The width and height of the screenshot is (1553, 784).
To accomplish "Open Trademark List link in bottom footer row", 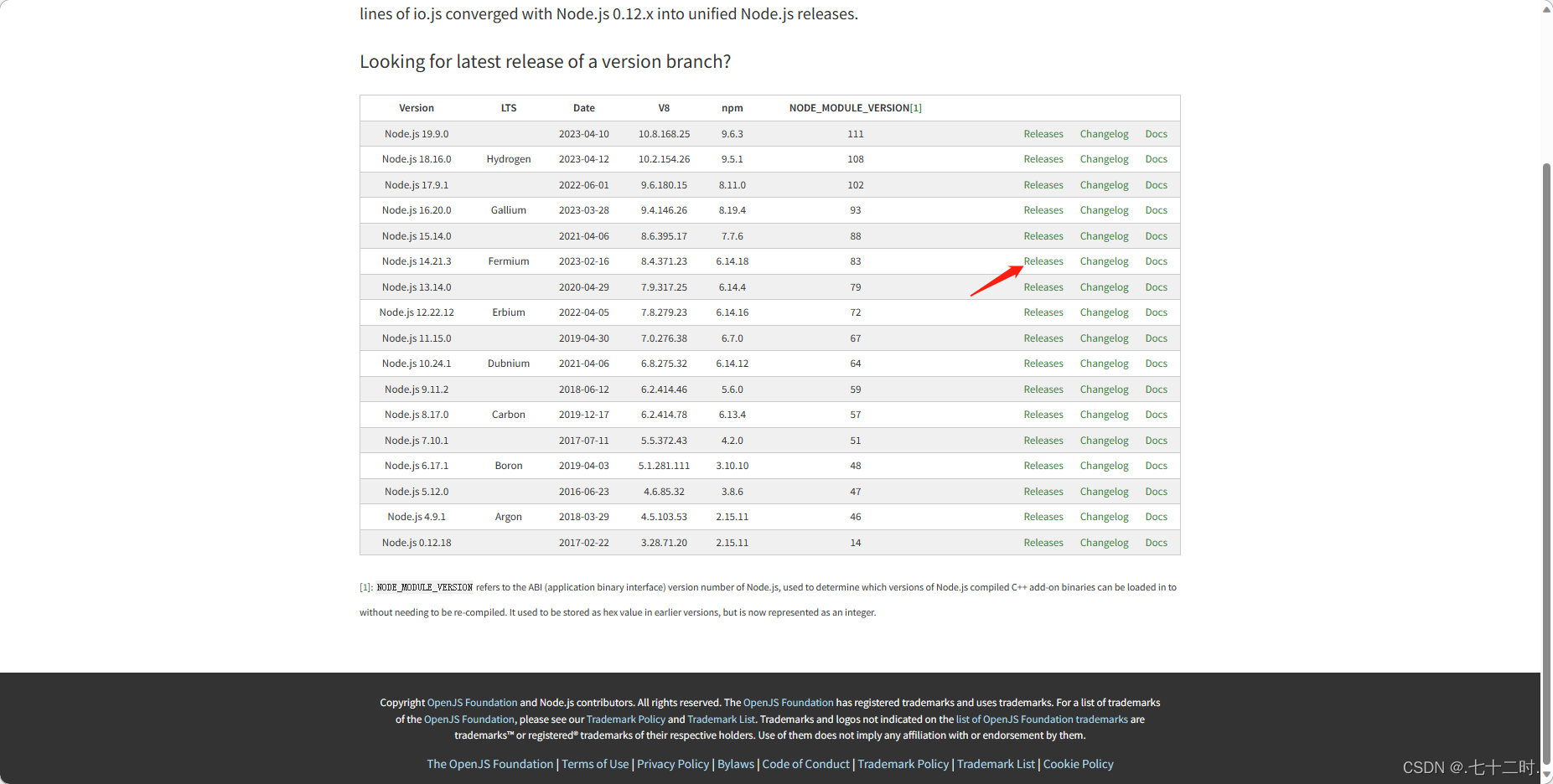I will click(x=996, y=764).
